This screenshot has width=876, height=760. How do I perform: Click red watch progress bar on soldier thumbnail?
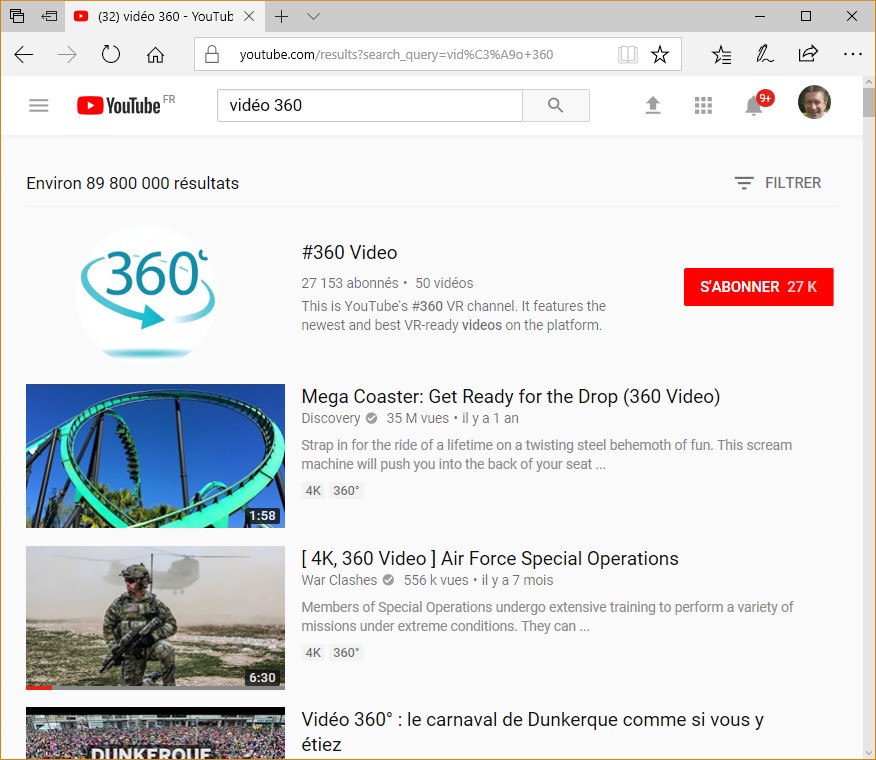(x=39, y=688)
